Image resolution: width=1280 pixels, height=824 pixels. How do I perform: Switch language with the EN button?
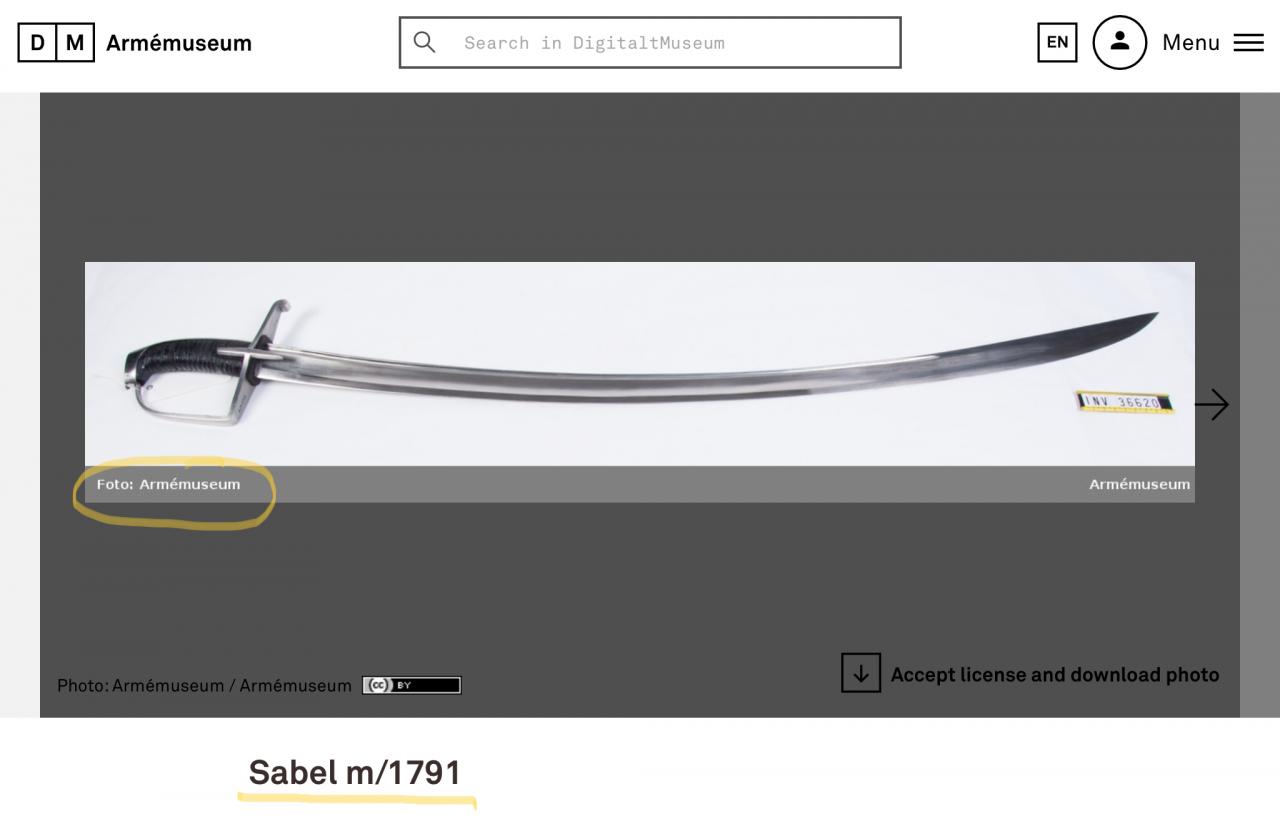(x=1057, y=42)
